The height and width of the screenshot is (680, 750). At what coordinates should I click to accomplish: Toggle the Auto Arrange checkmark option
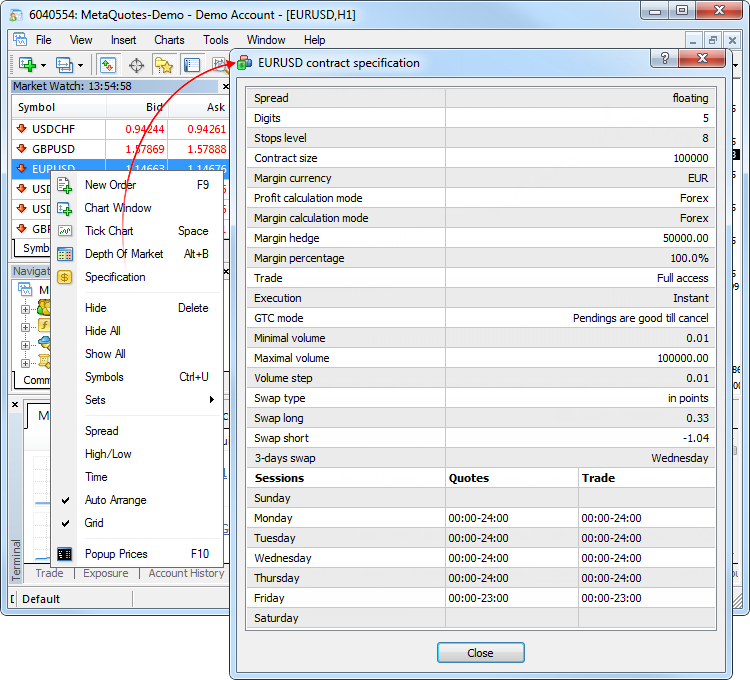(x=115, y=500)
